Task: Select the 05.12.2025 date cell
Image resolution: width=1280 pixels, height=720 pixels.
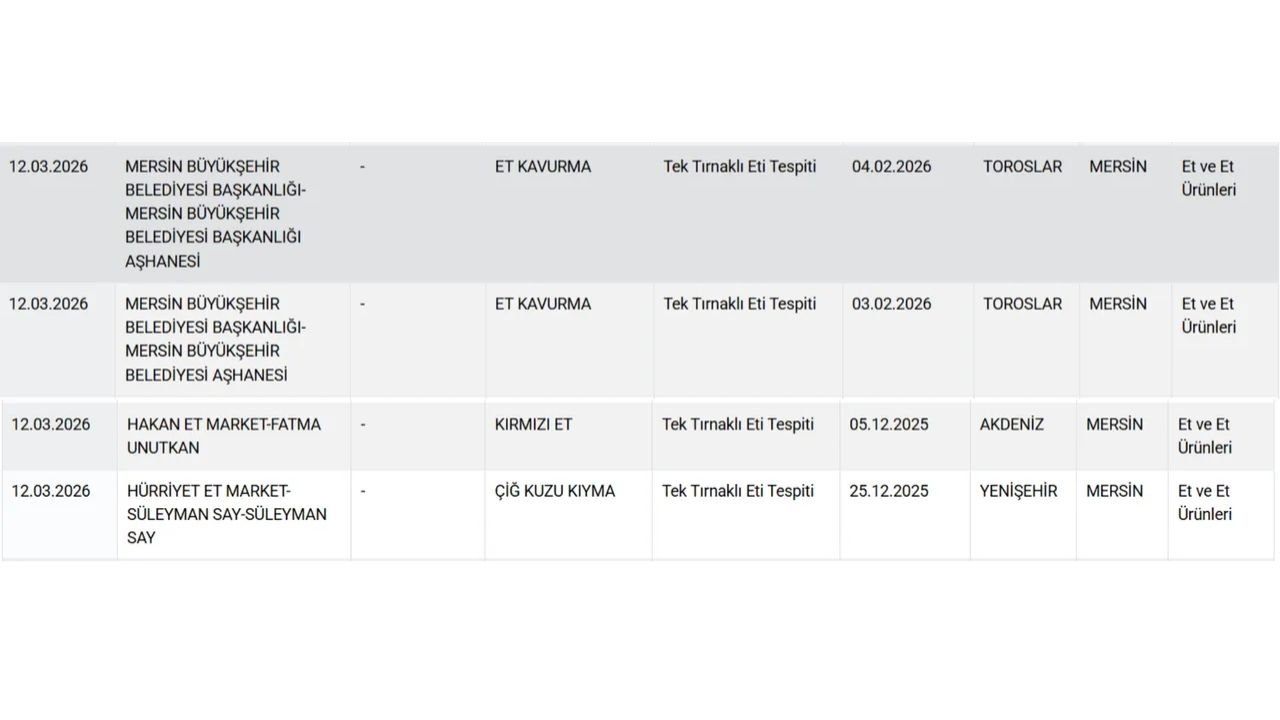Action: (889, 425)
